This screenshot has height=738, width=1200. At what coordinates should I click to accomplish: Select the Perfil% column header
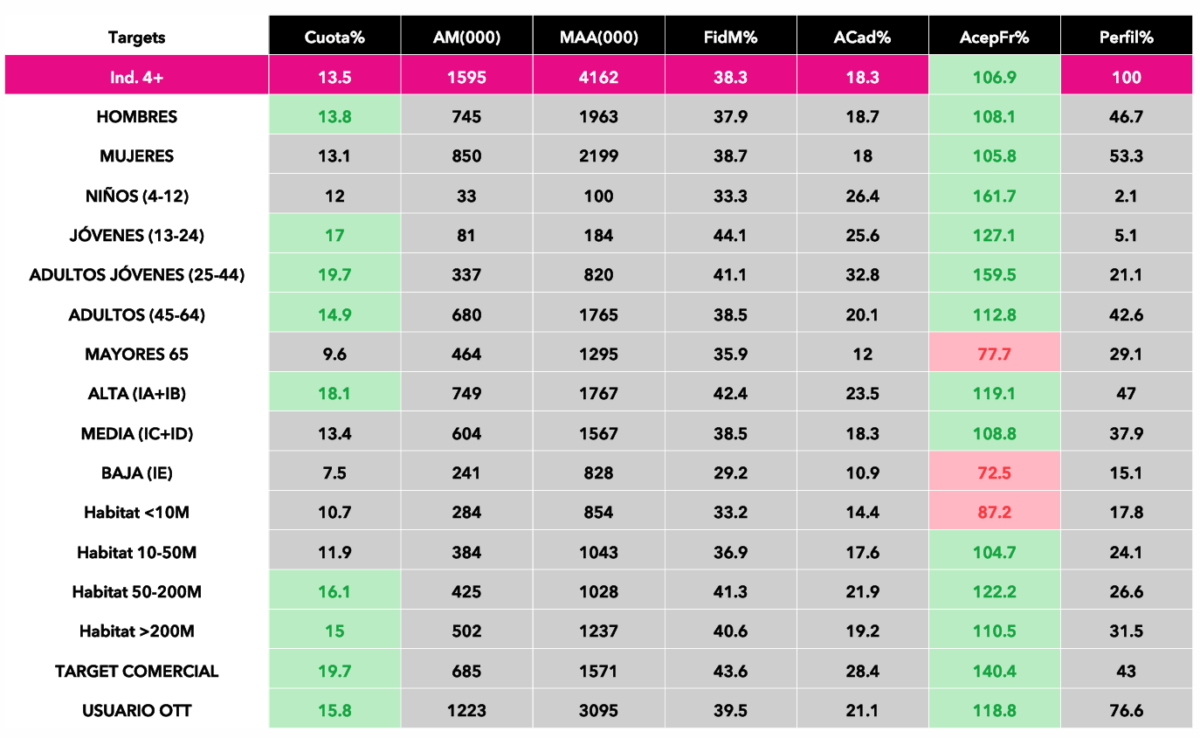pos(1126,38)
